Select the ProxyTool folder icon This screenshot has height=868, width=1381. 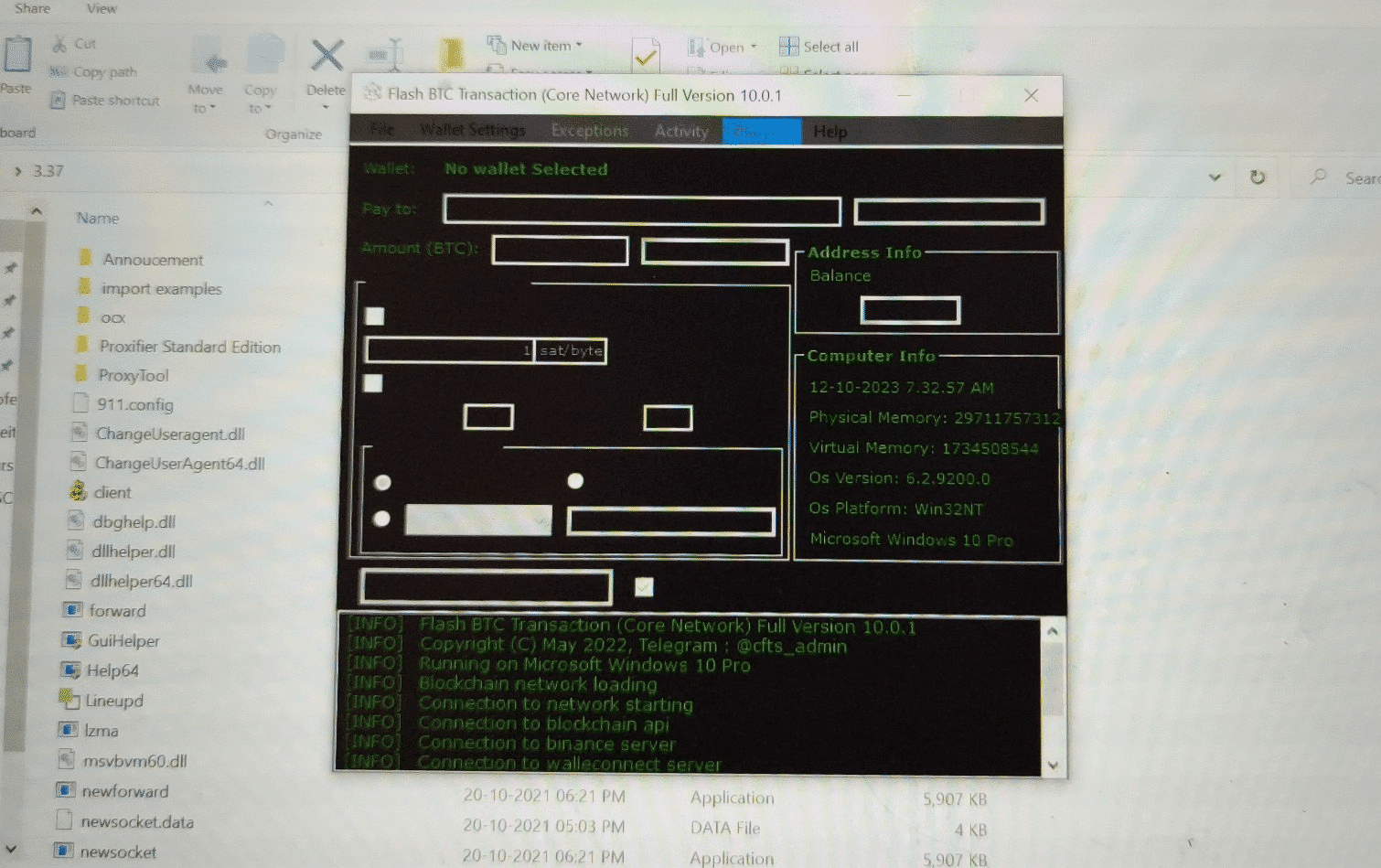(x=80, y=374)
